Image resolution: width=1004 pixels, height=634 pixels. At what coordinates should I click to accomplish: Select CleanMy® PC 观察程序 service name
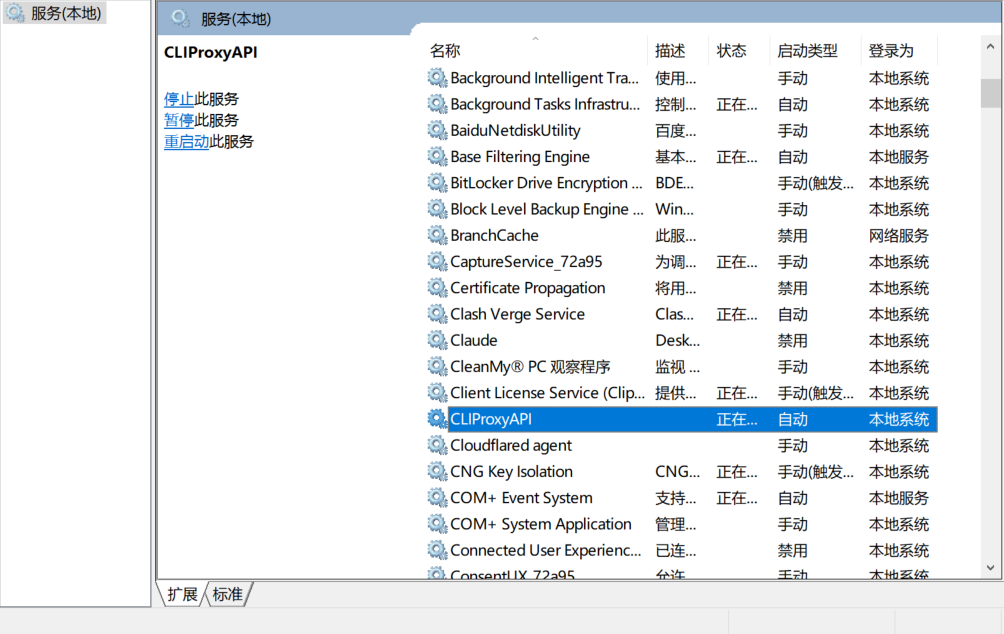coord(530,367)
